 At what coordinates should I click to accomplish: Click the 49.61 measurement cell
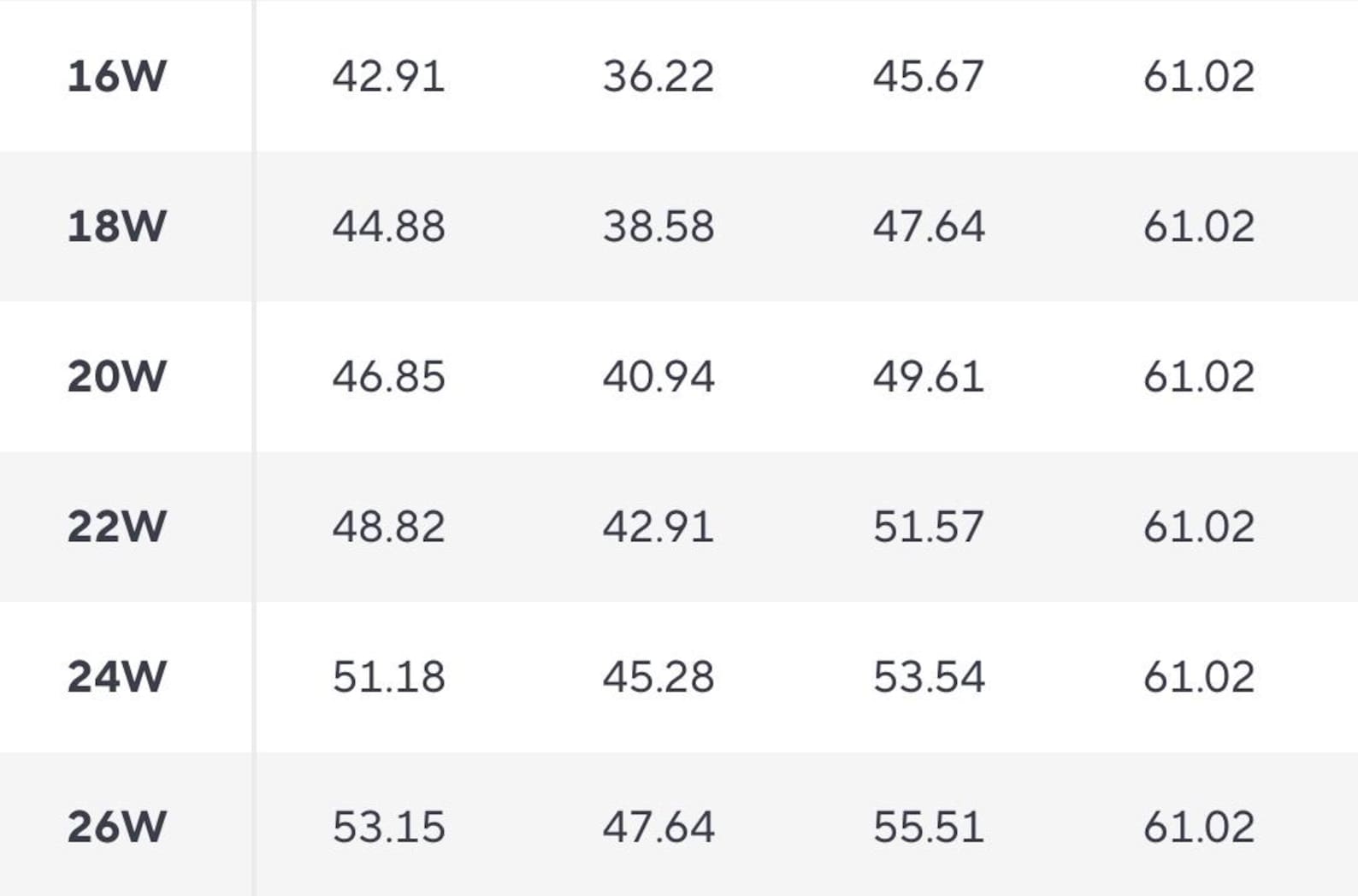pos(929,376)
